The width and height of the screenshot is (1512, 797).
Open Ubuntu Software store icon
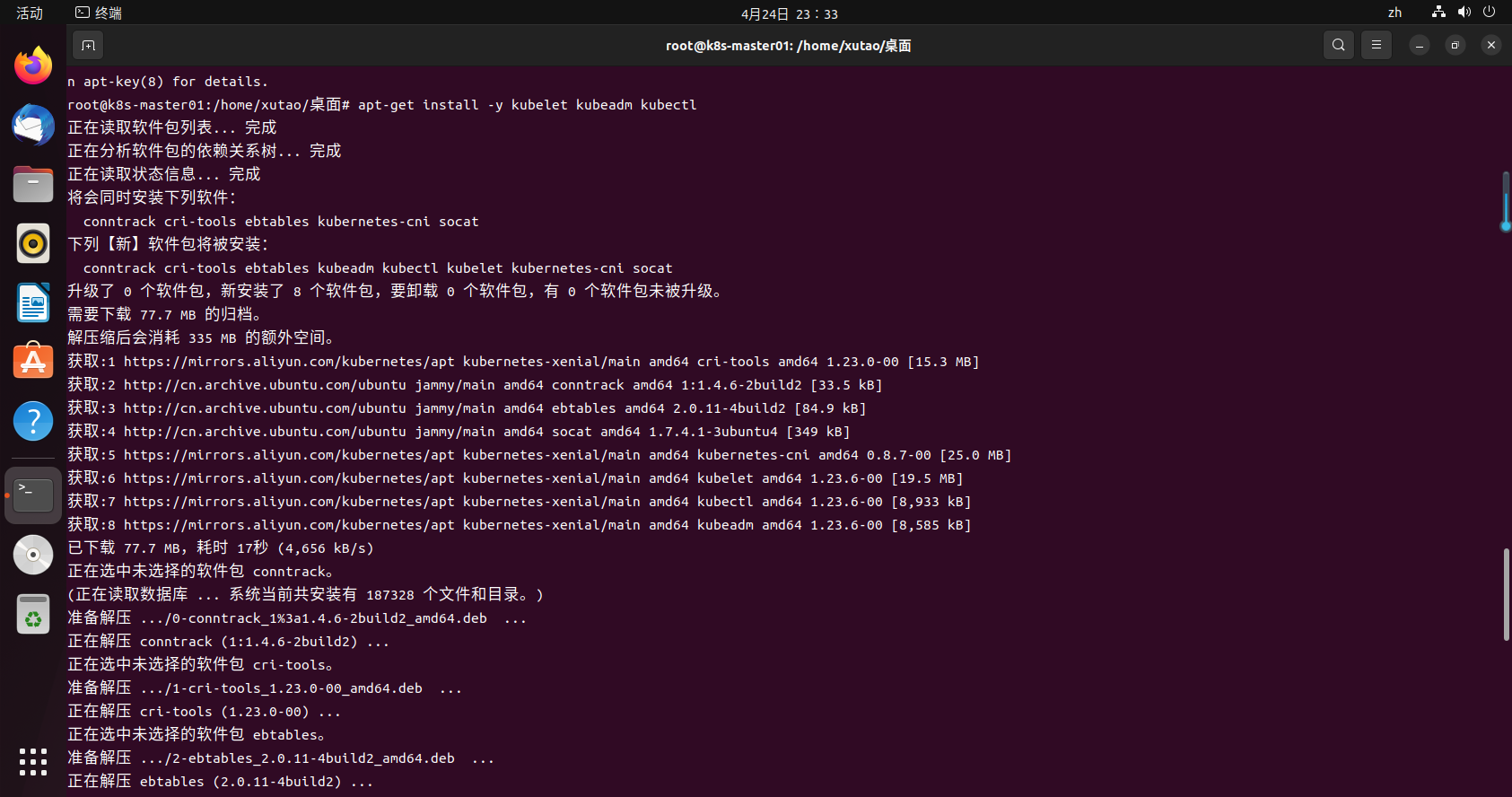(x=33, y=362)
